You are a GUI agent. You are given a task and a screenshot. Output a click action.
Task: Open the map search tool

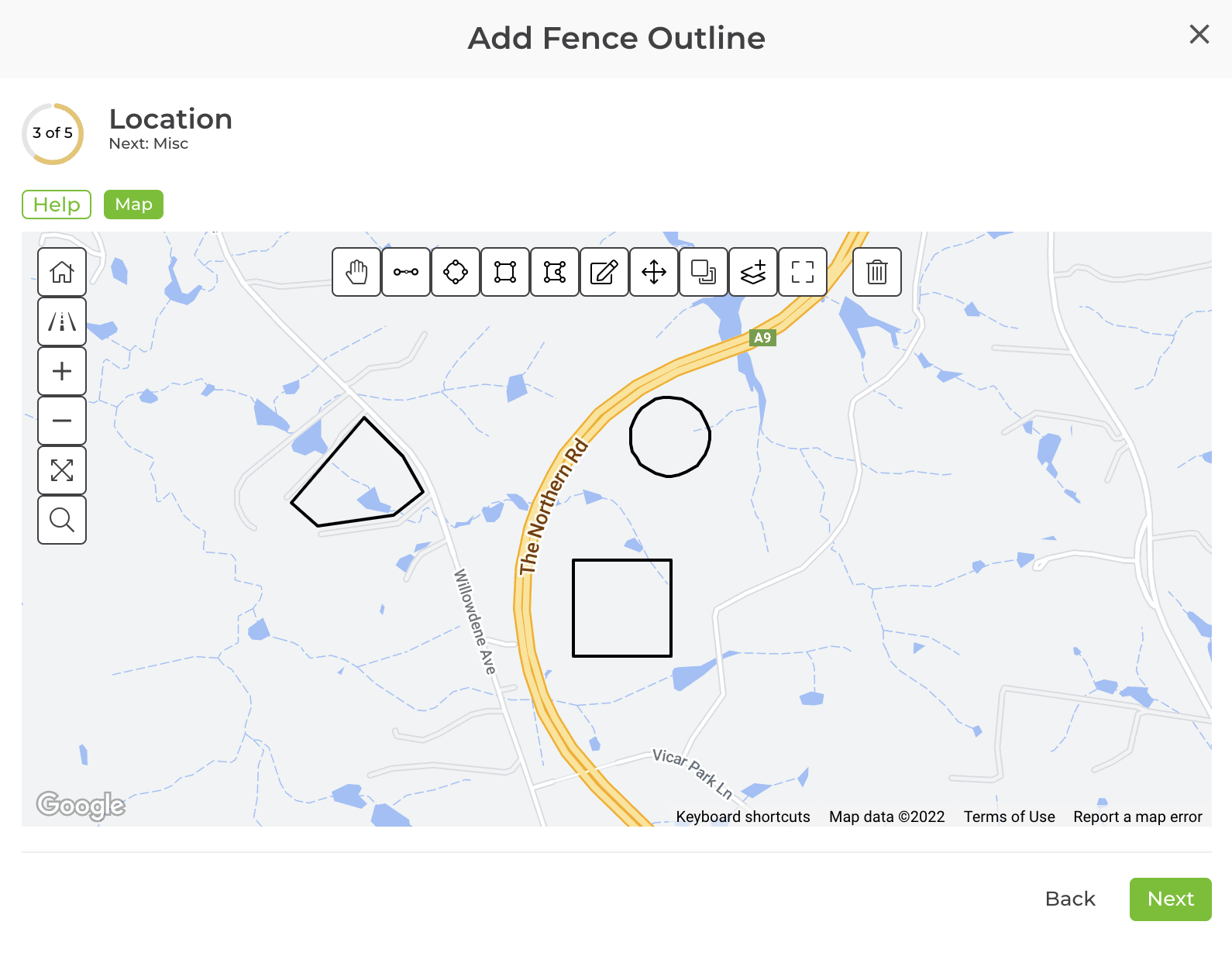click(x=62, y=520)
